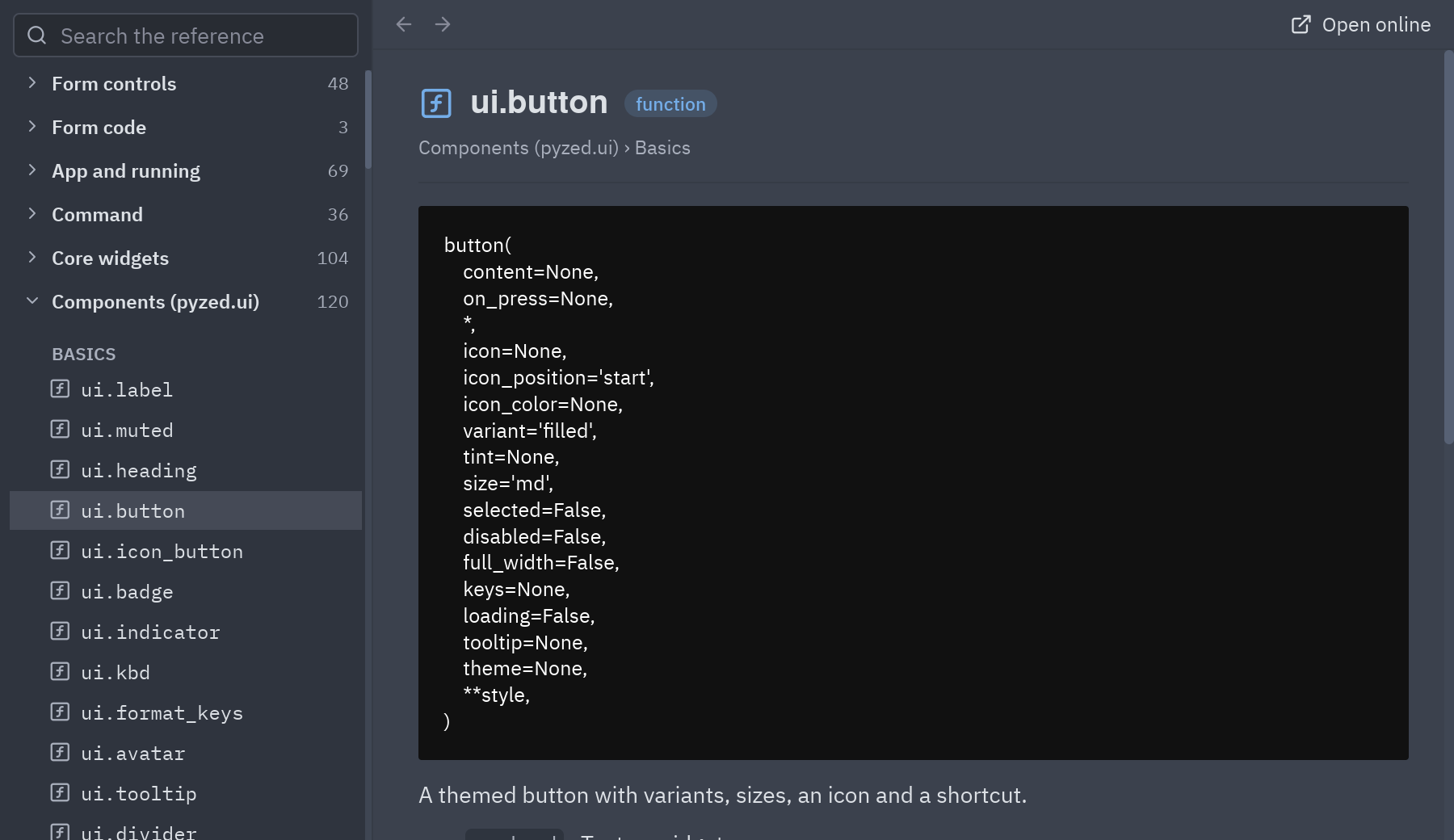
Task: Click the search magnifier icon
Action: click(37, 36)
